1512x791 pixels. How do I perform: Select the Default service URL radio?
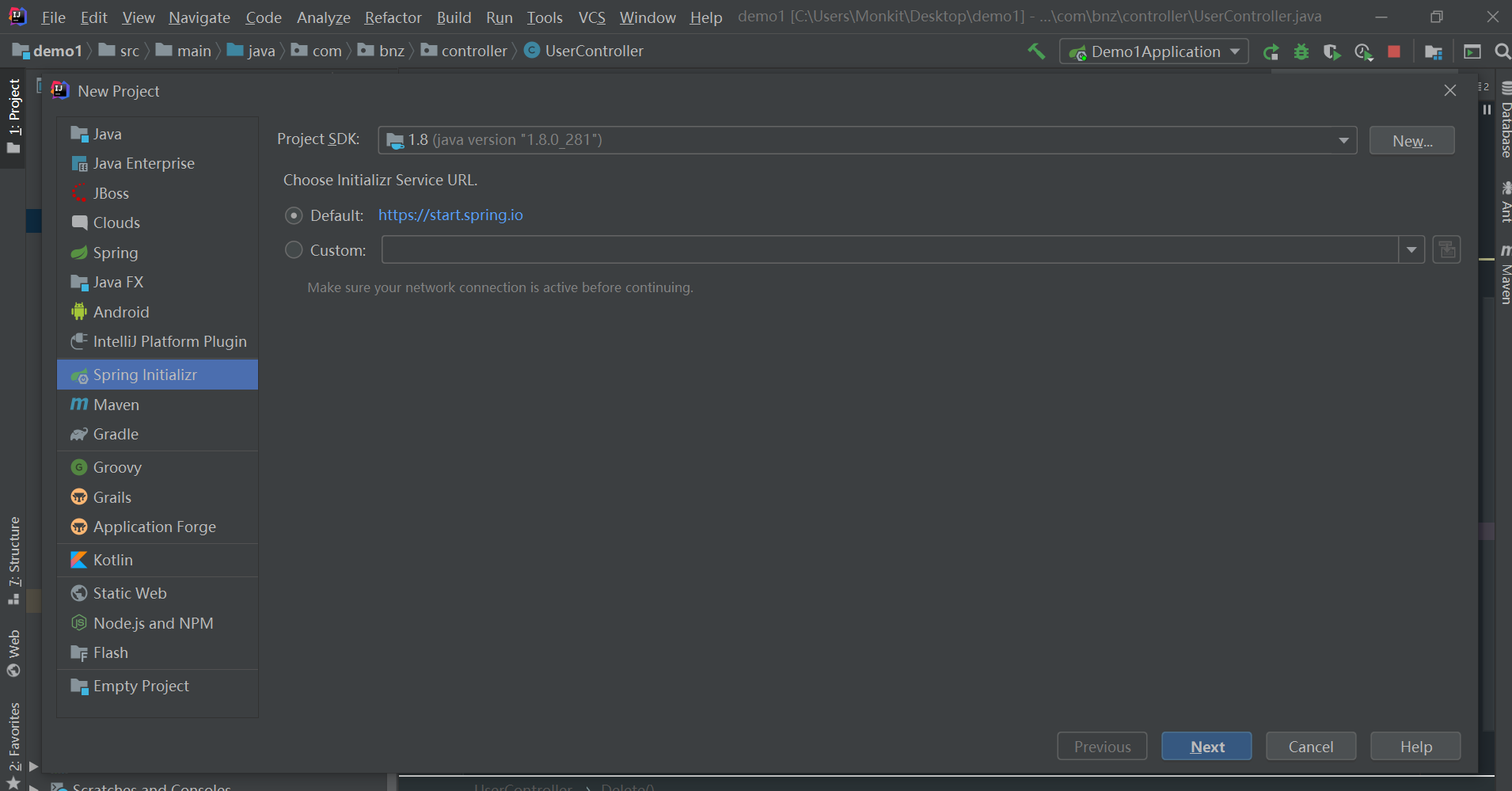[294, 215]
